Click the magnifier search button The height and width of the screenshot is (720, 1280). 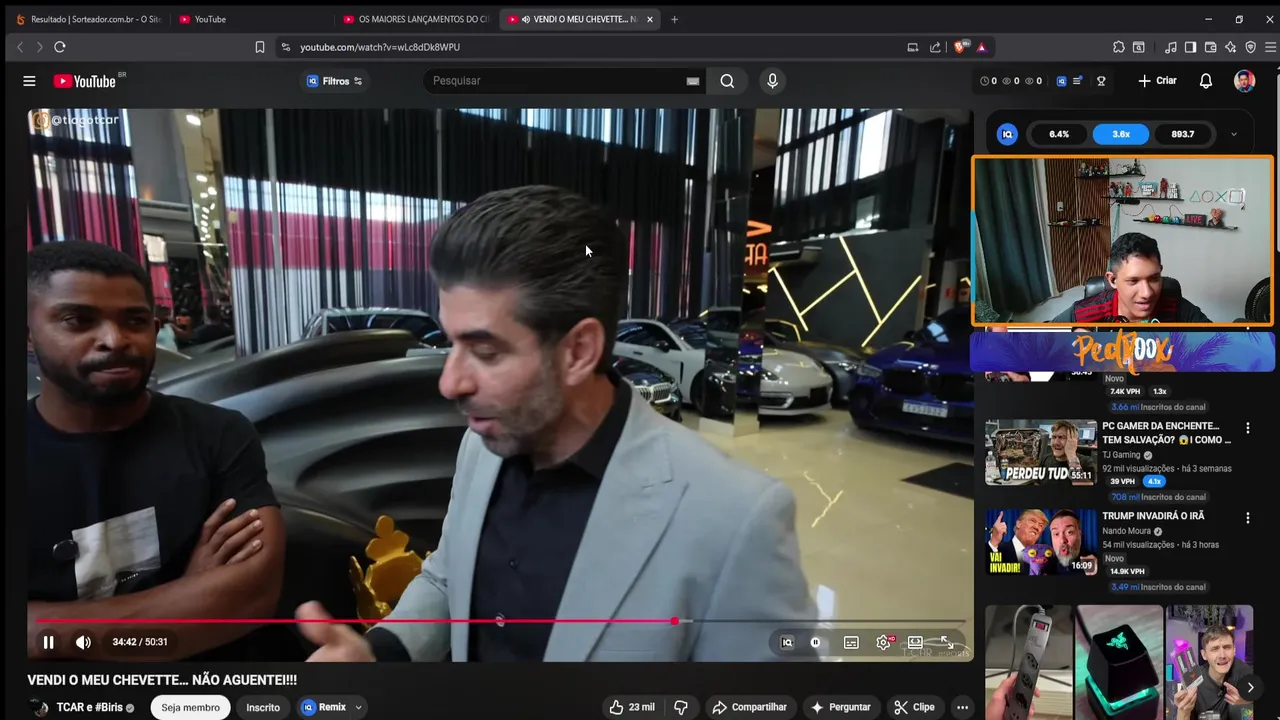(727, 81)
